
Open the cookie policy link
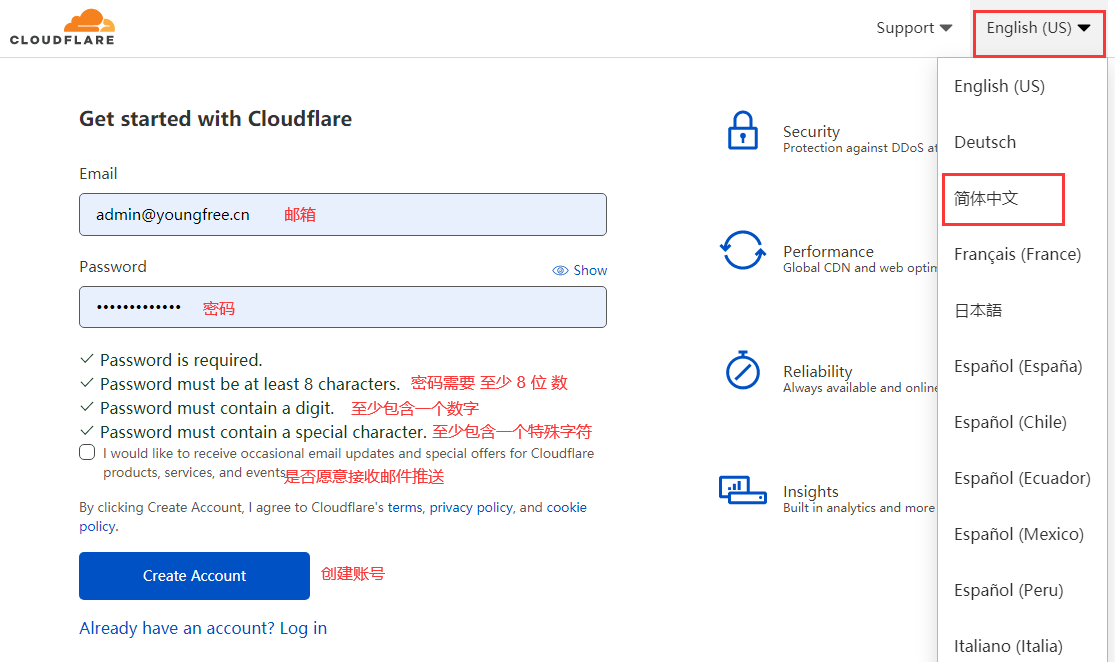333,517
